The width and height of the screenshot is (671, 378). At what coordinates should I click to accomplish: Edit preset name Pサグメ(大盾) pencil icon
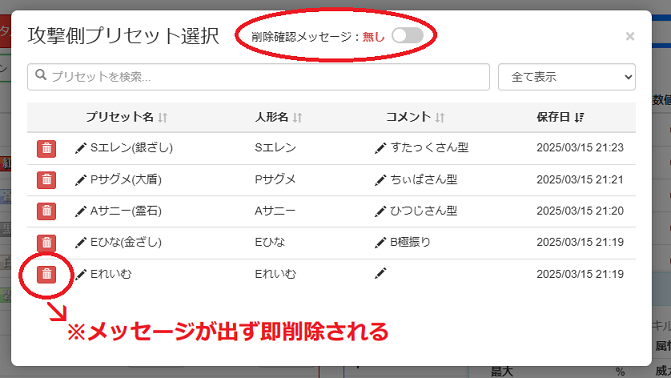point(80,180)
